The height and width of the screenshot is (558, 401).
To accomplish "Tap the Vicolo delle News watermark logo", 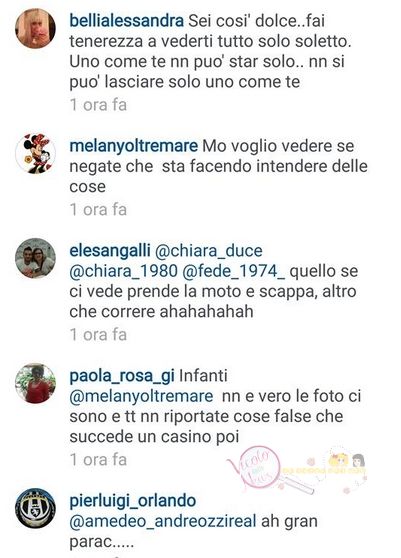I will (x=255, y=468).
